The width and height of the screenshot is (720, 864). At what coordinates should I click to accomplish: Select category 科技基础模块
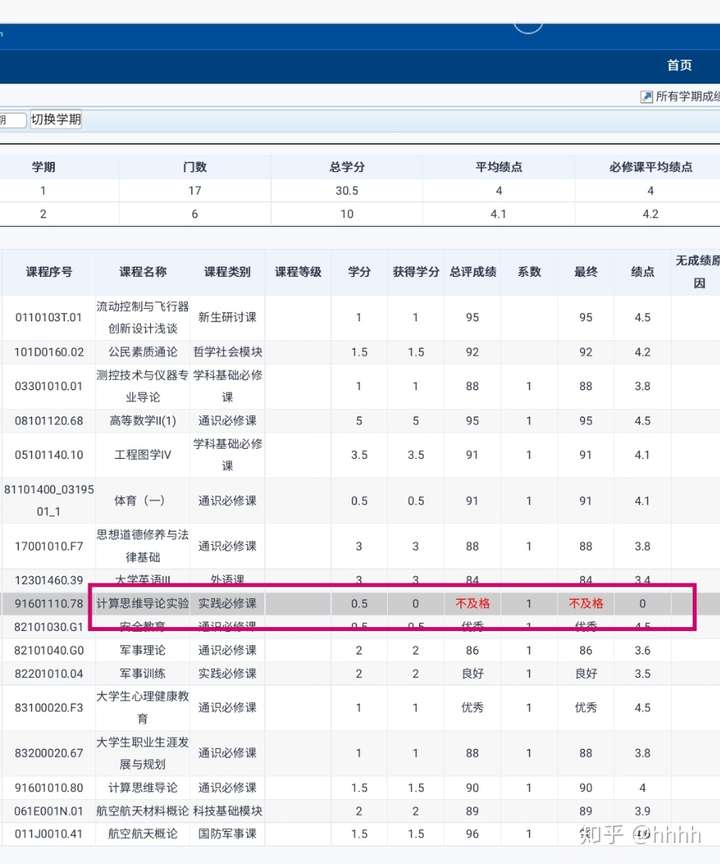coord(227,811)
